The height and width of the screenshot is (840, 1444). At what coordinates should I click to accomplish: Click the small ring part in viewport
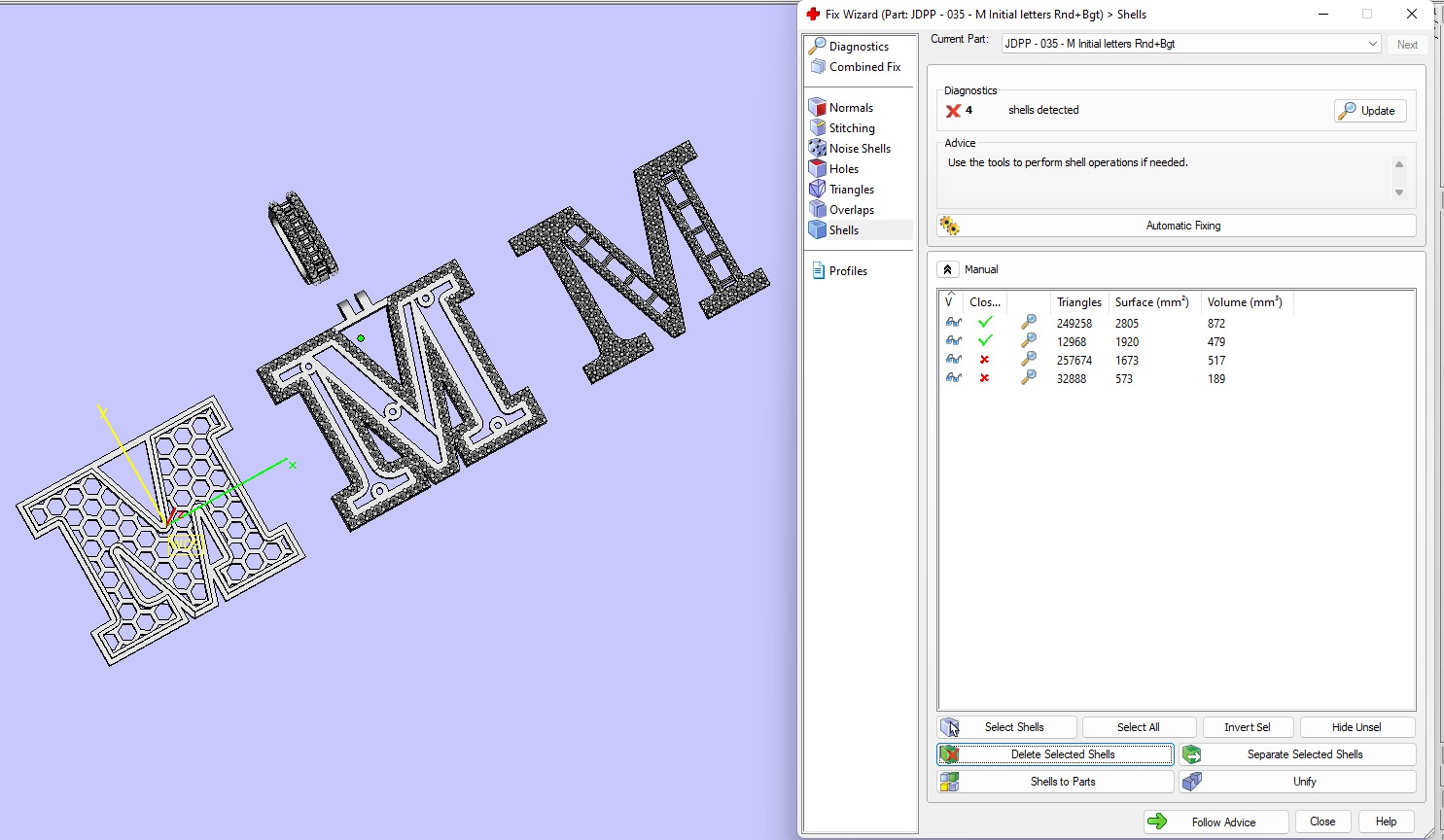coord(302,238)
